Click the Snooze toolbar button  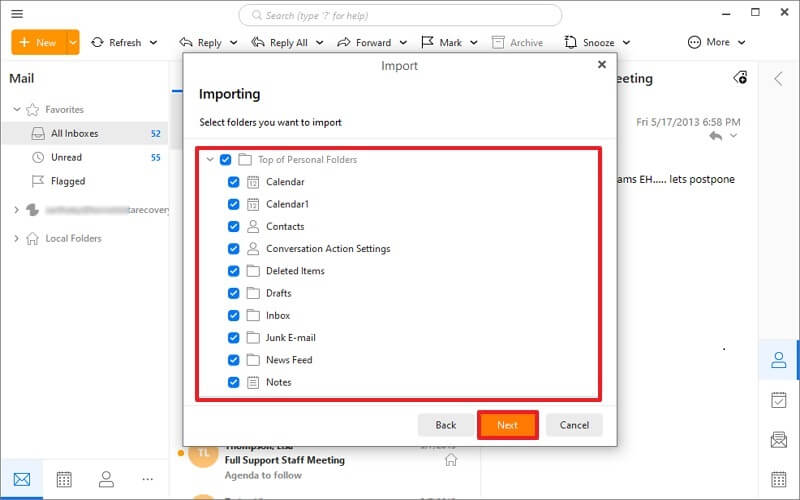(590, 43)
